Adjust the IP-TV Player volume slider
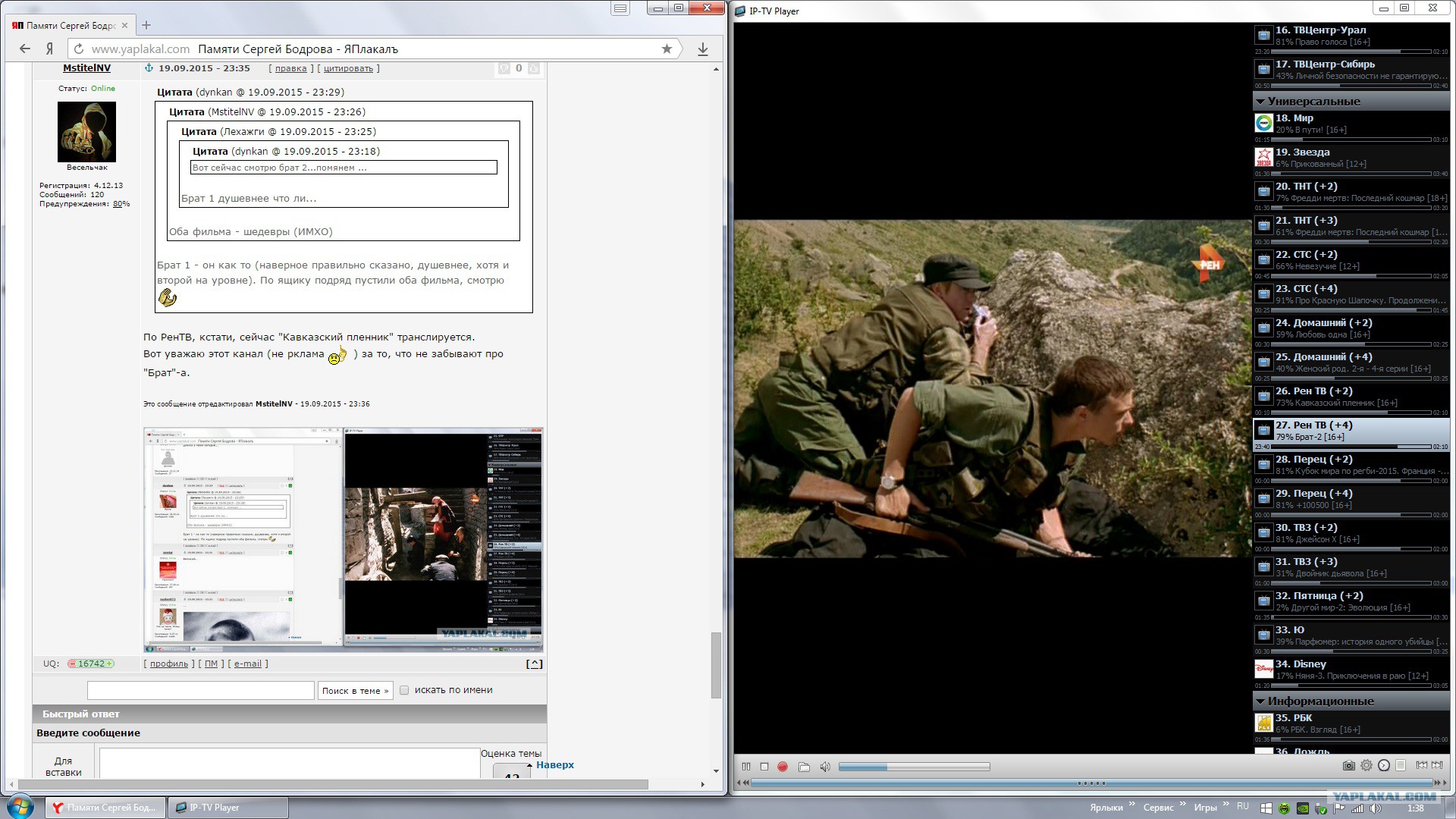 click(x=914, y=767)
